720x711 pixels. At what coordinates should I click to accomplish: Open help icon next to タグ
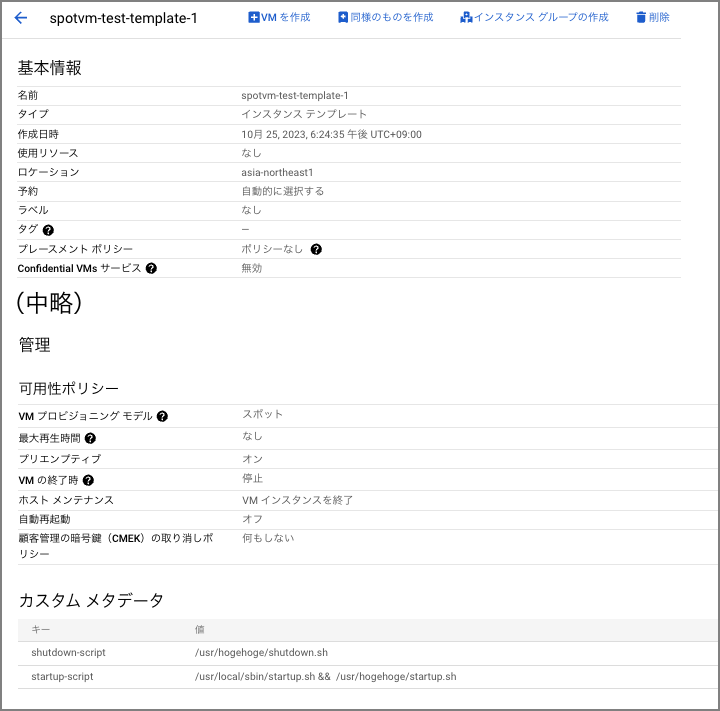(x=48, y=230)
